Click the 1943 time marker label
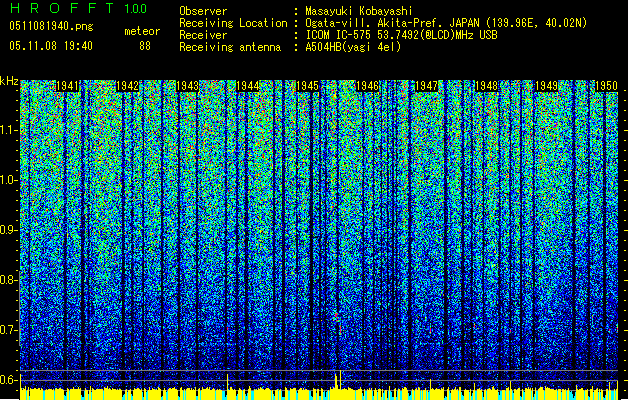 coord(188,86)
